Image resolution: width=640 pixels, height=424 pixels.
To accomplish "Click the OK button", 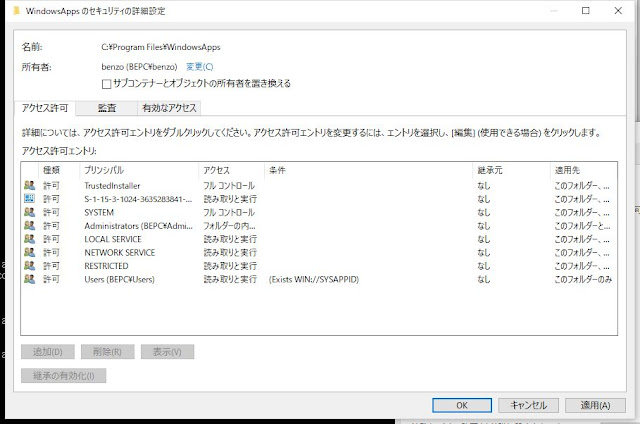I will pyautogui.click(x=462, y=405).
